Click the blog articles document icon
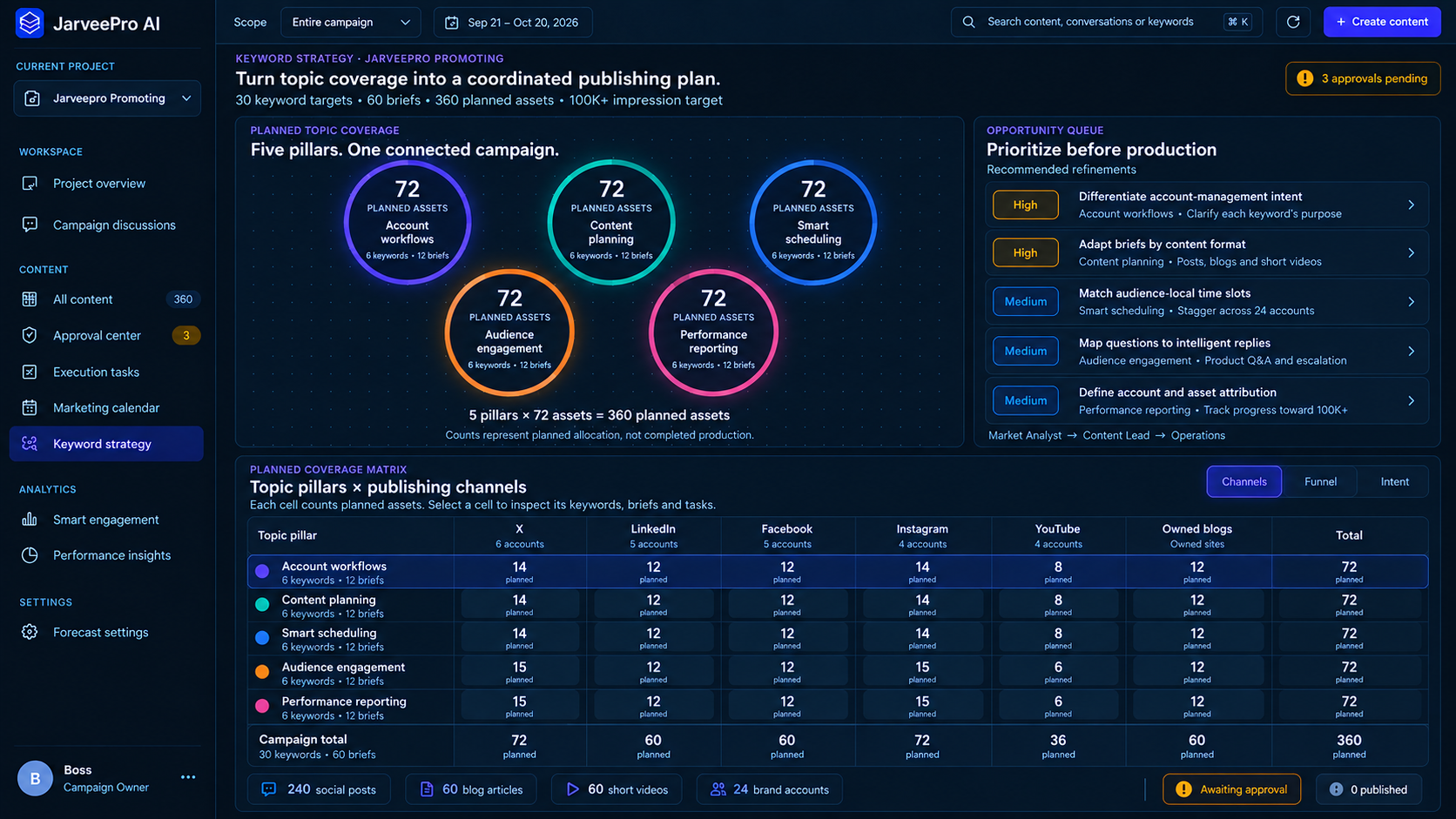Screen dimensions: 1456x819 click(427, 789)
